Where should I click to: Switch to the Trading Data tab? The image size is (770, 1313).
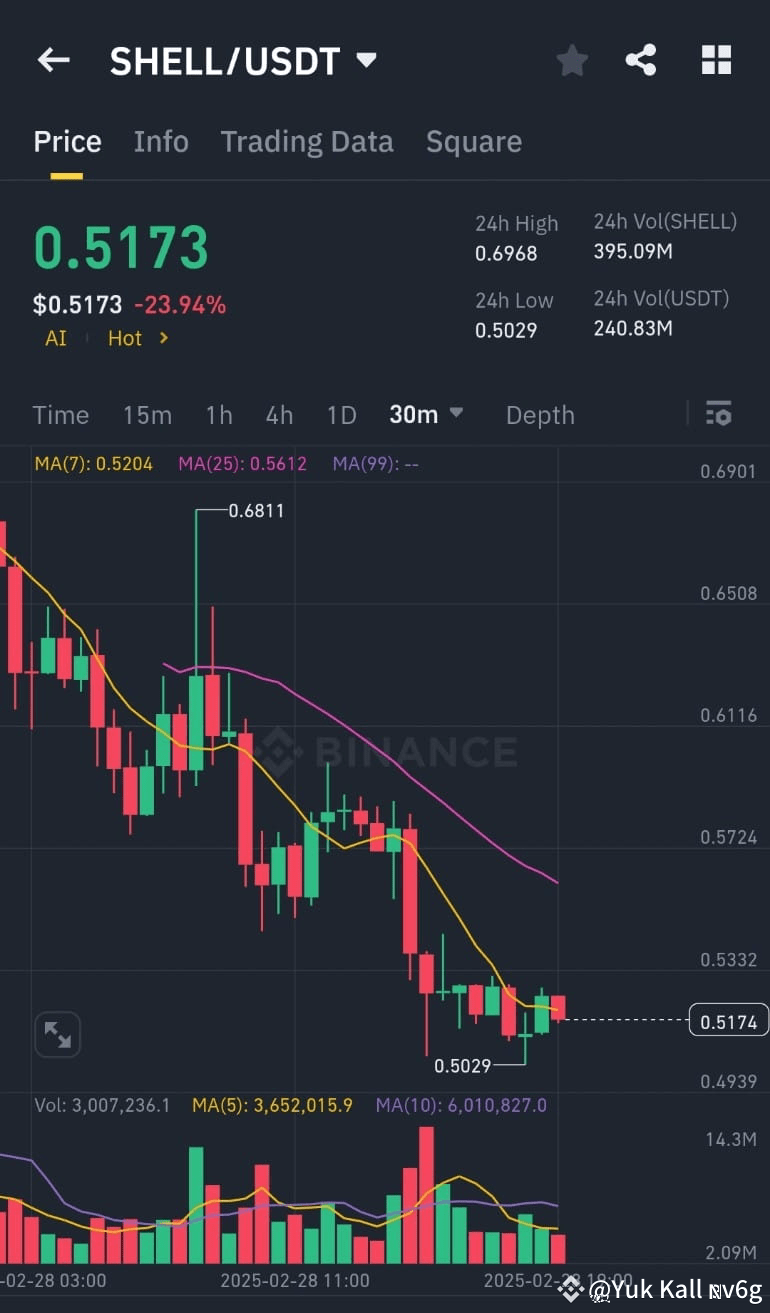click(307, 141)
